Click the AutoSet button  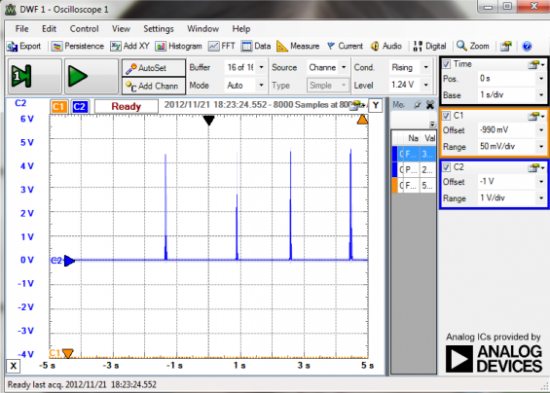click(154, 68)
